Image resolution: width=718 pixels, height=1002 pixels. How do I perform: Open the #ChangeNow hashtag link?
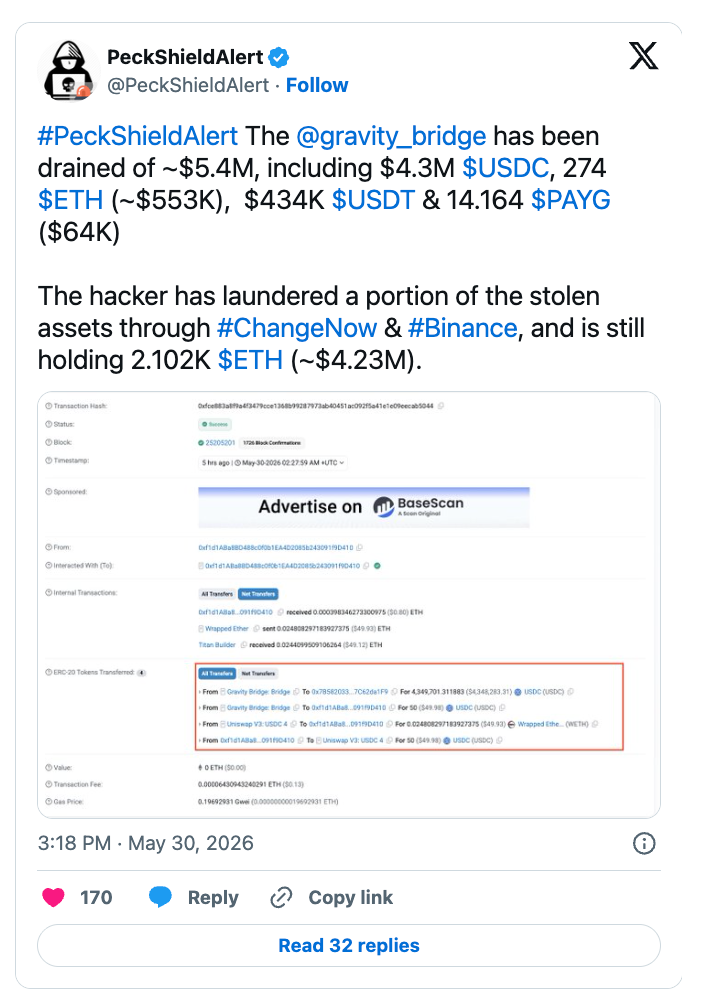click(297, 328)
